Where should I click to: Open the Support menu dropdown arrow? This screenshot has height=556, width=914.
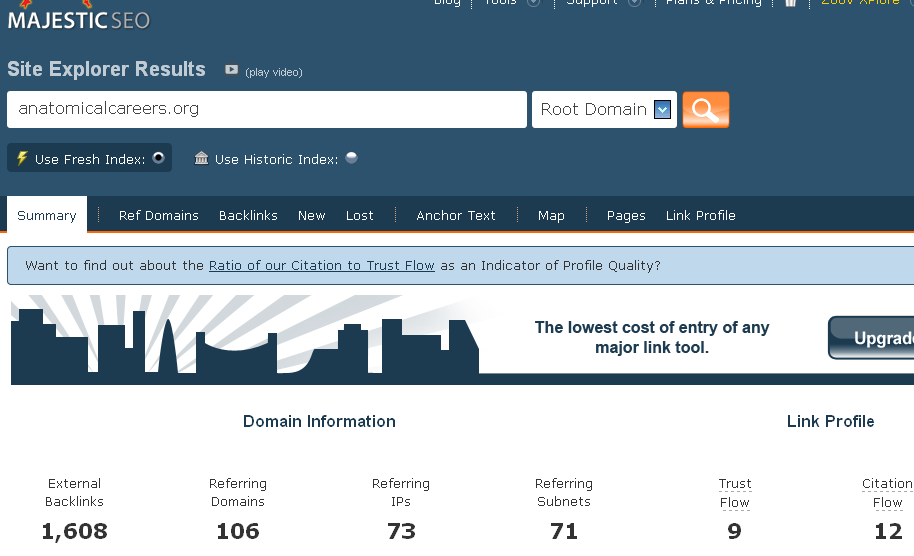coord(635,2)
